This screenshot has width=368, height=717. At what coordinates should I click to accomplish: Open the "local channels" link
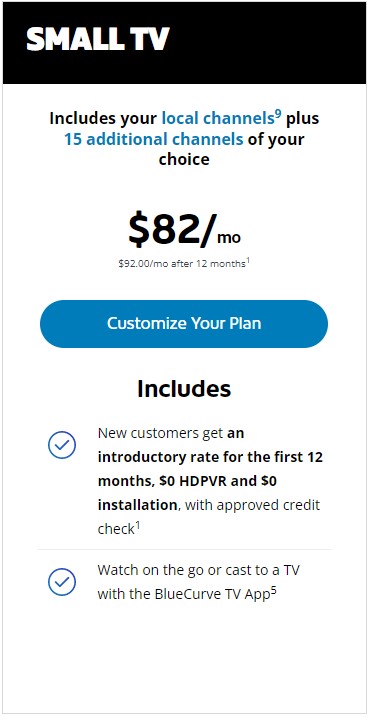pos(218,118)
